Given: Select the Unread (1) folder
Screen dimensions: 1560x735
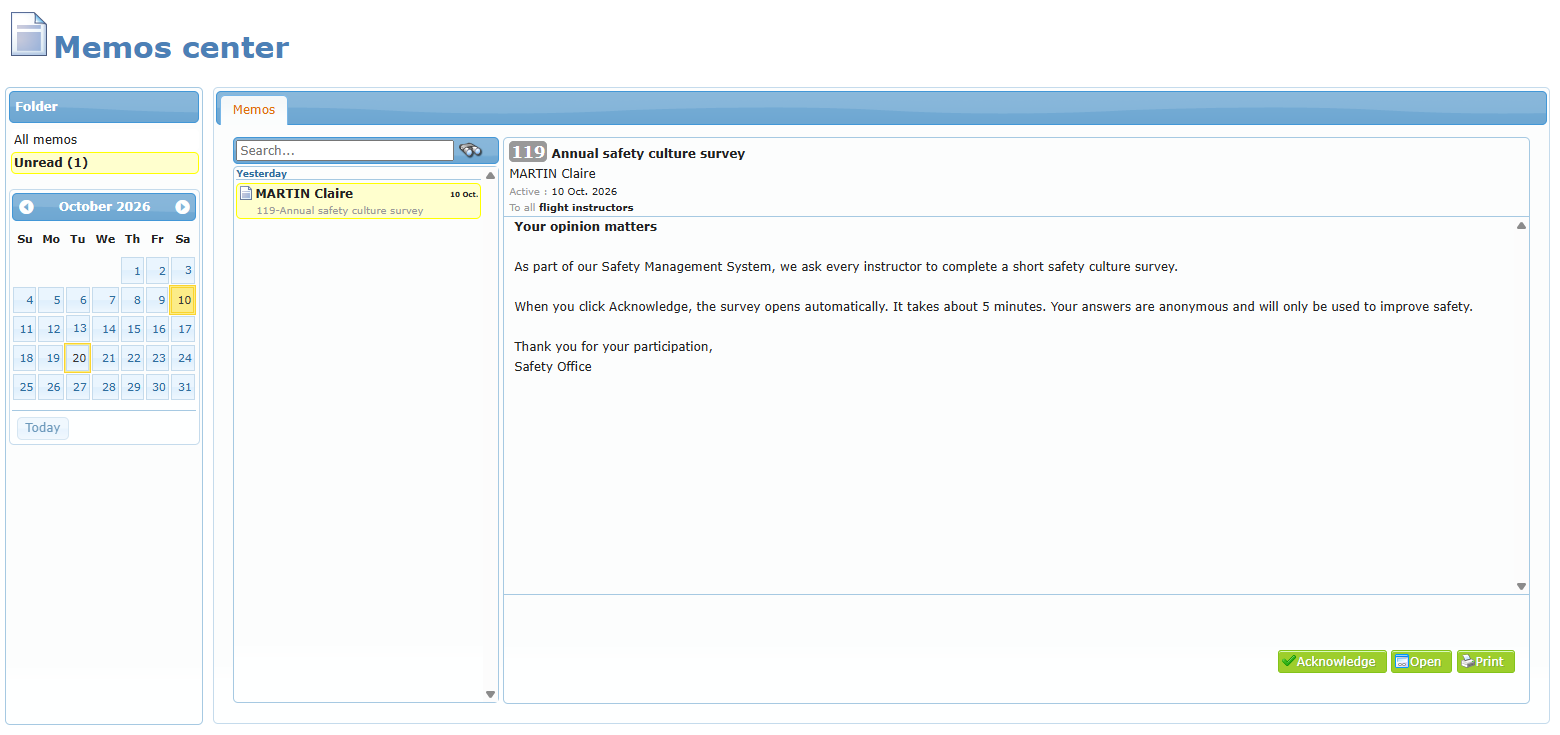Looking at the screenshot, I should pyautogui.click(x=105, y=163).
